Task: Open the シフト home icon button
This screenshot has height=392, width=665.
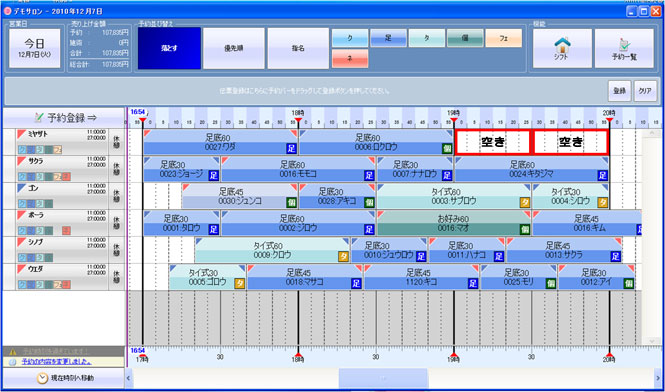Action: [x=562, y=48]
